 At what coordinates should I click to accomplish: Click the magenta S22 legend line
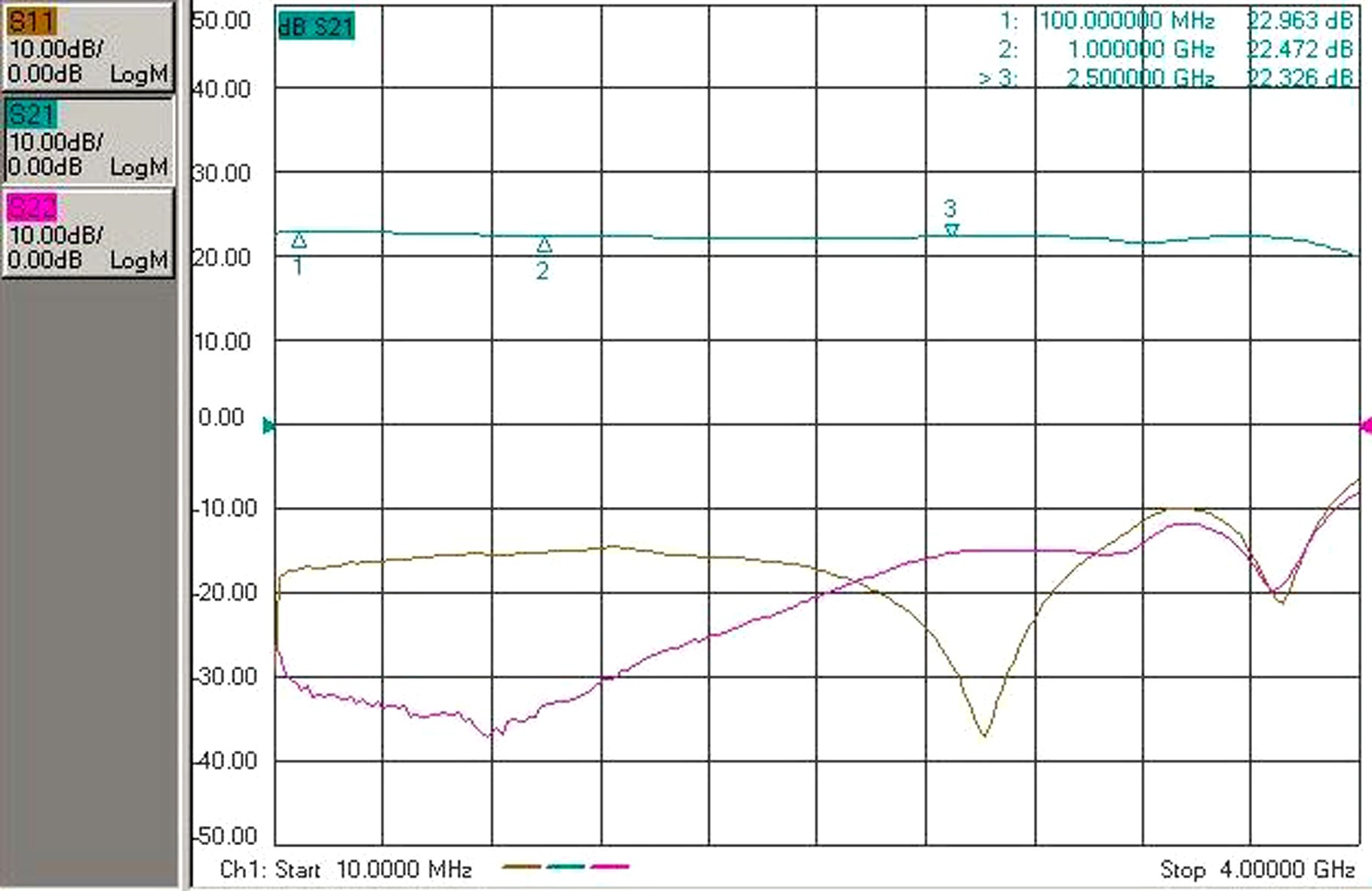coord(609,867)
